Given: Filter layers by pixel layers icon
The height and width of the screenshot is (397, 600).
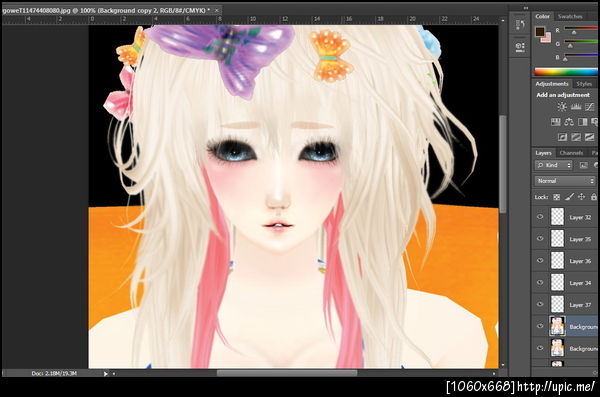Looking at the screenshot, I should [583, 165].
